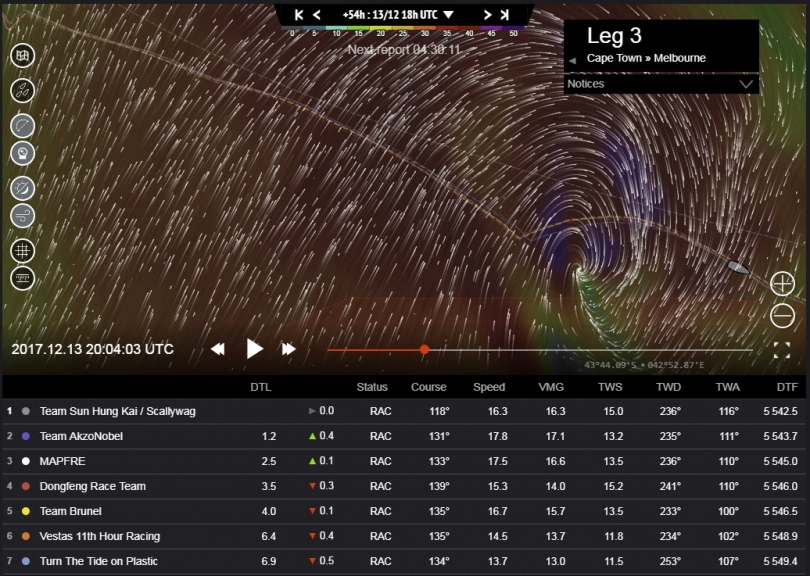Sort table by DTF column
This screenshot has height=576, width=810.
pyautogui.click(x=787, y=387)
